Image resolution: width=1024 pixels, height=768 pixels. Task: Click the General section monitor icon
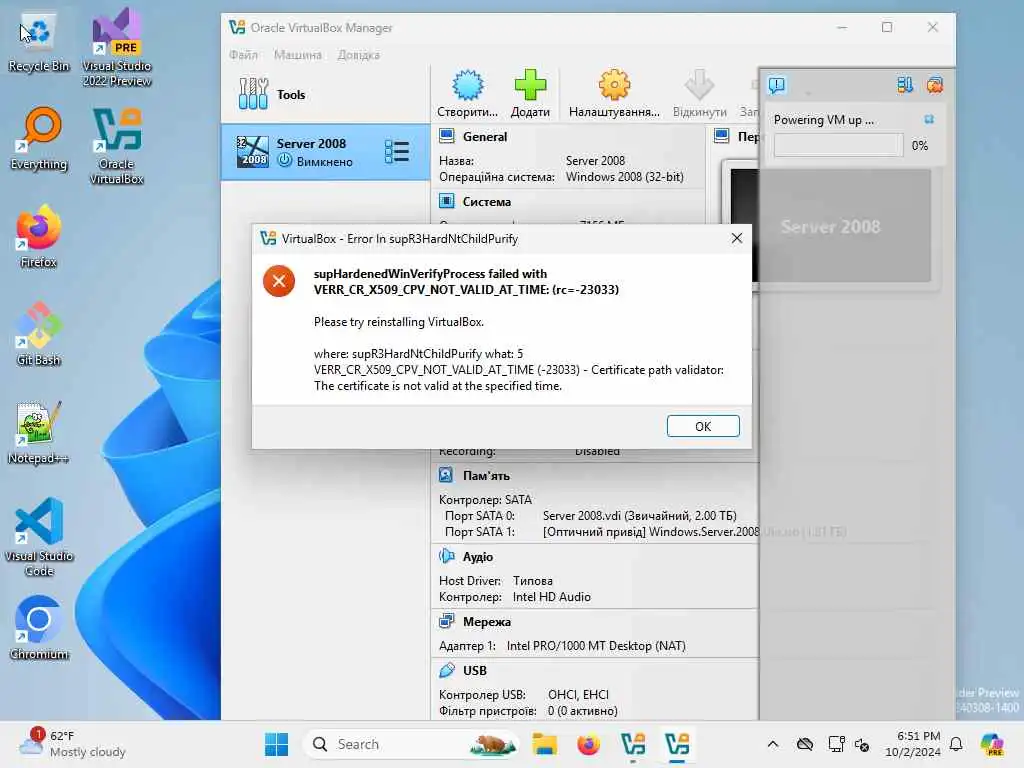[447, 136]
